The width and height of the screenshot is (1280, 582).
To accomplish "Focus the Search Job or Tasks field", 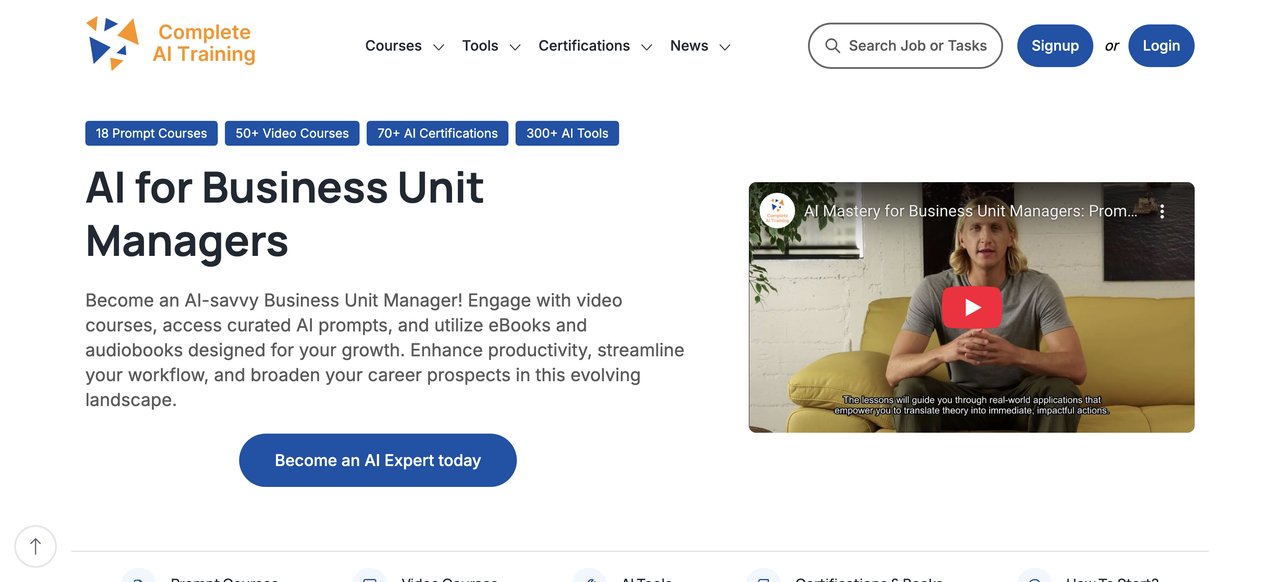I will pos(905,46).
